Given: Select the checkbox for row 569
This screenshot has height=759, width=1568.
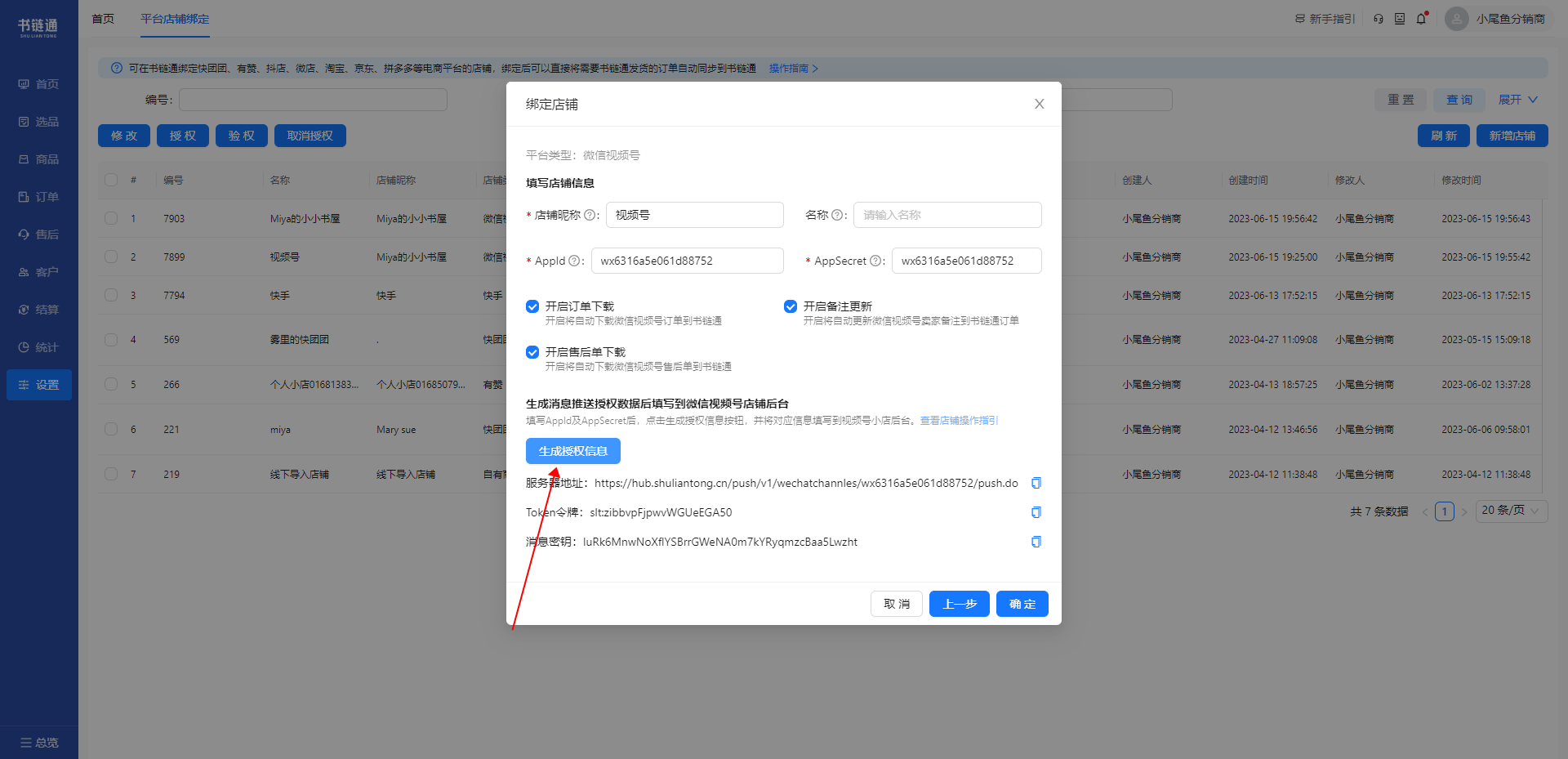Looking at the screenshot, I should (x=111, y=339).
